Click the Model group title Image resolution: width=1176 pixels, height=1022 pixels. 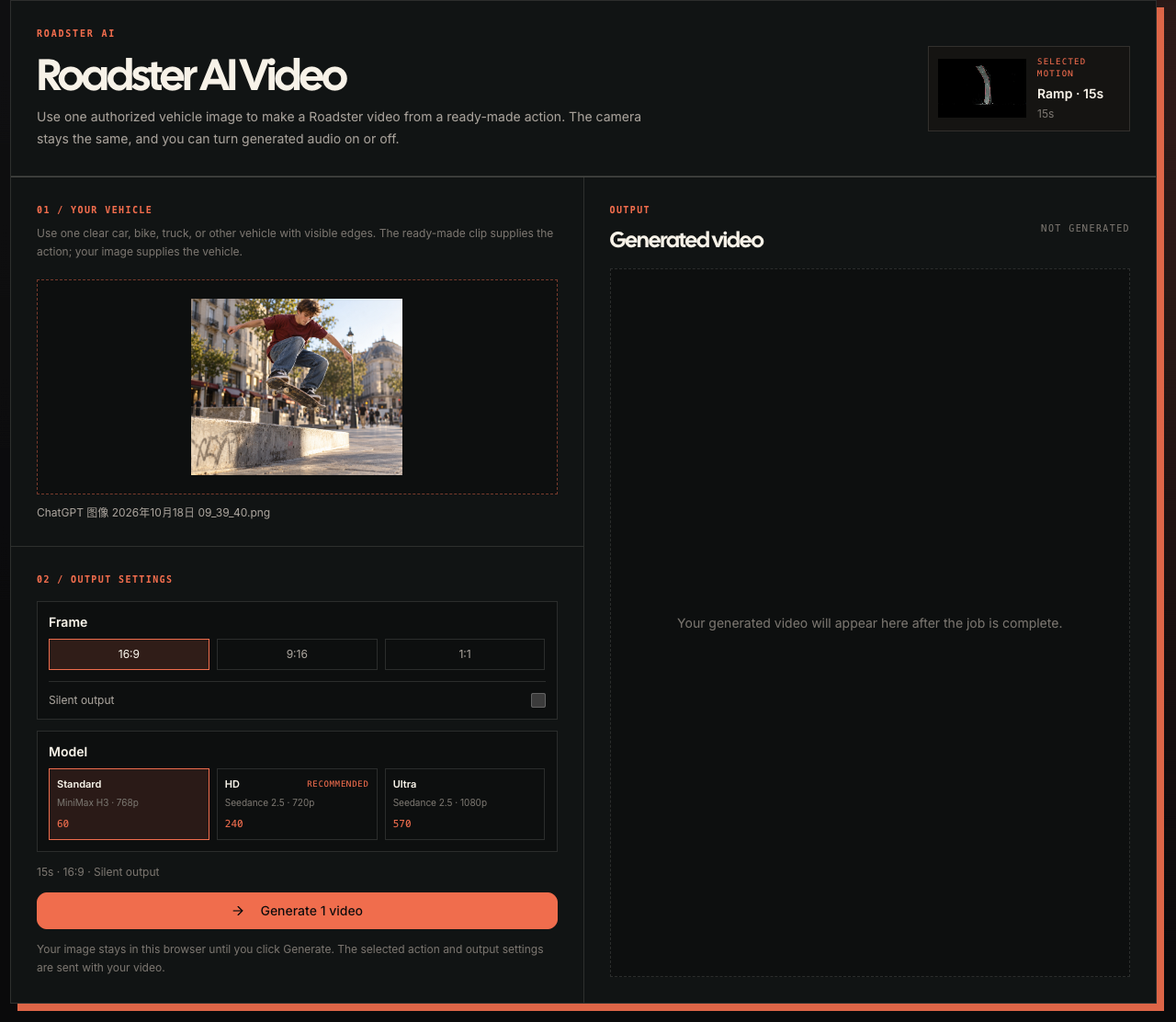click(x=68, y=752)
